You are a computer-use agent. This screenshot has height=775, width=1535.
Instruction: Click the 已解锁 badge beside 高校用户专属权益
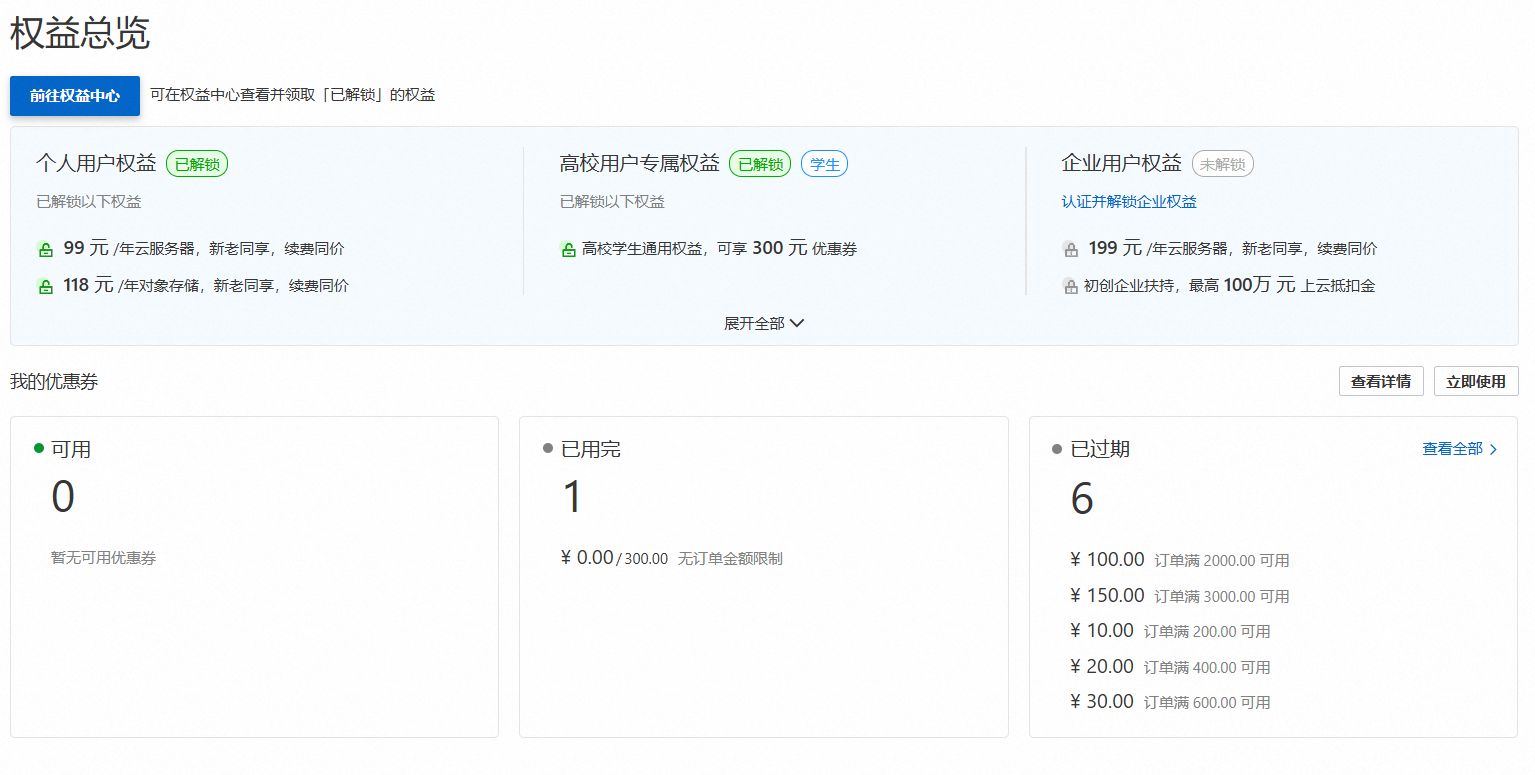coord(760,164)
